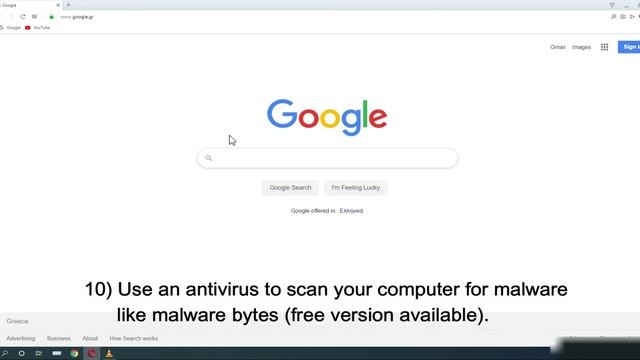640x360 pixels.
Task: Click the I'm Feeling Lucky button
Action: 356,188
